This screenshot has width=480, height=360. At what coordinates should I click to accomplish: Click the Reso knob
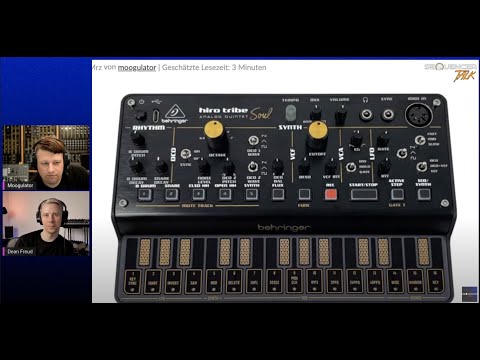(x=304, y=166)
